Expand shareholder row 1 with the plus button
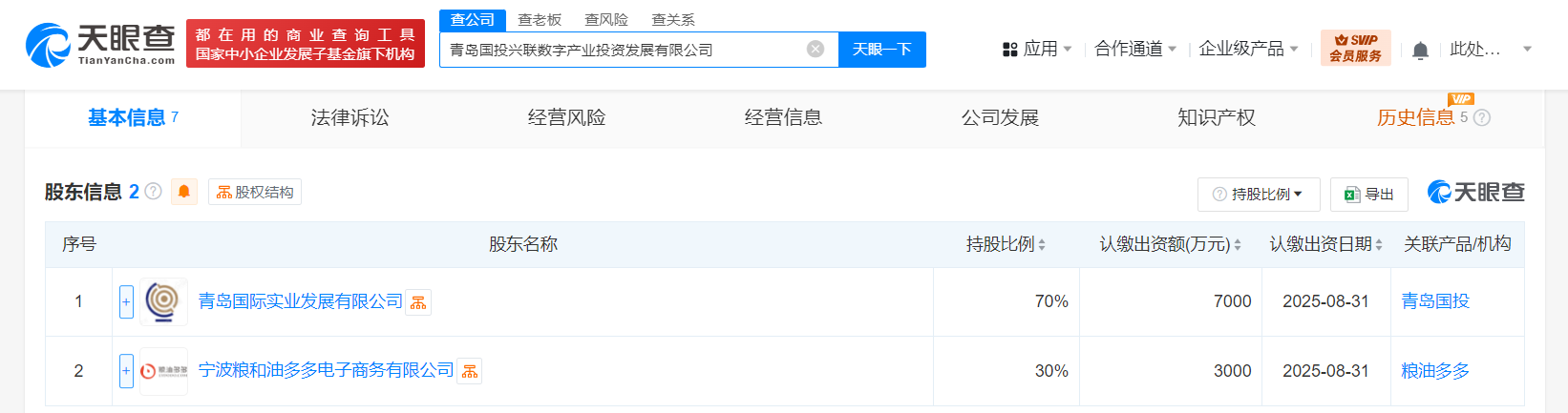Image resolution: width=1568 pixels, height=413 pixels. (x=126, y=301)
